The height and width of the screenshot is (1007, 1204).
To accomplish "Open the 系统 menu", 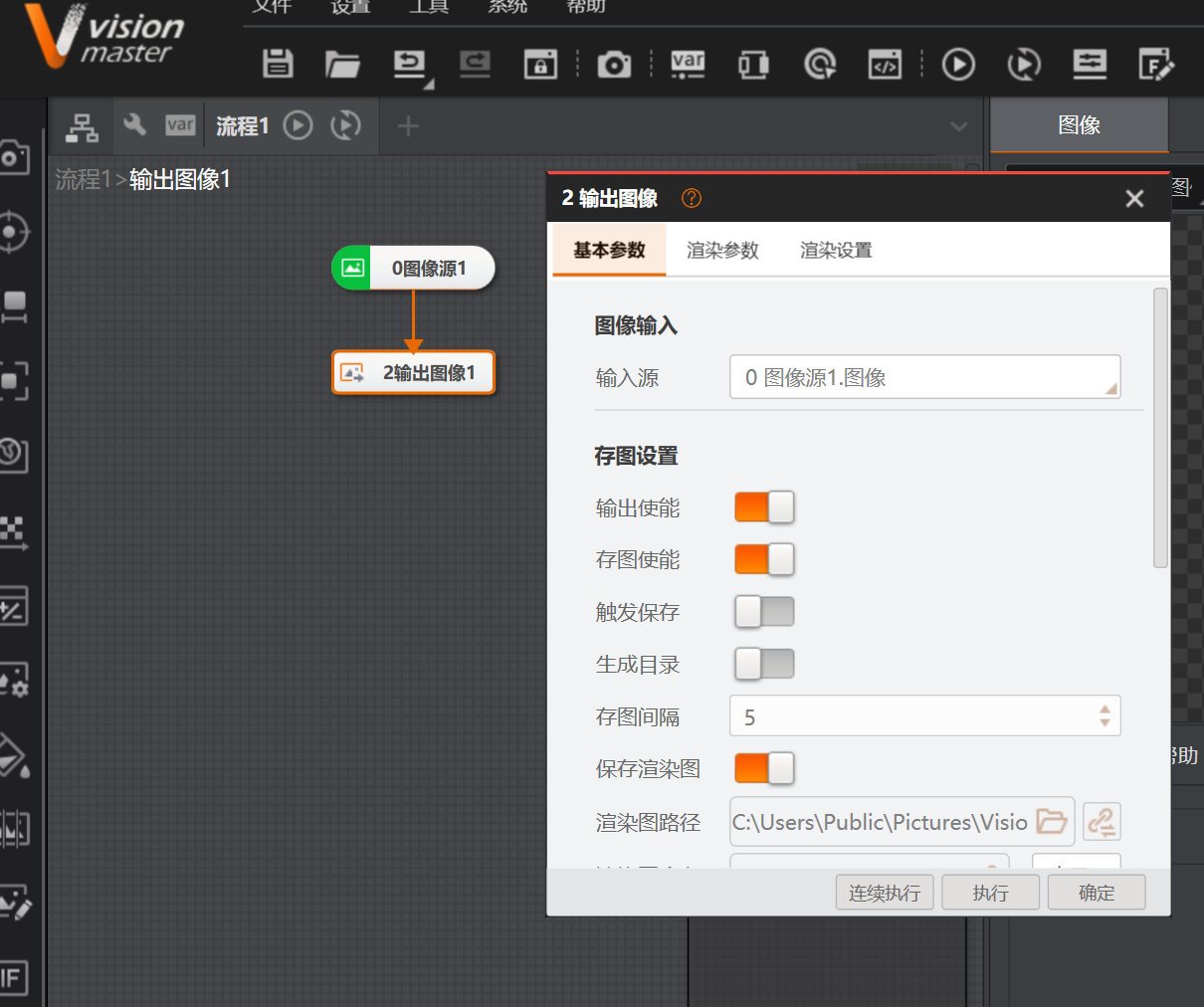I will (507, 8).
